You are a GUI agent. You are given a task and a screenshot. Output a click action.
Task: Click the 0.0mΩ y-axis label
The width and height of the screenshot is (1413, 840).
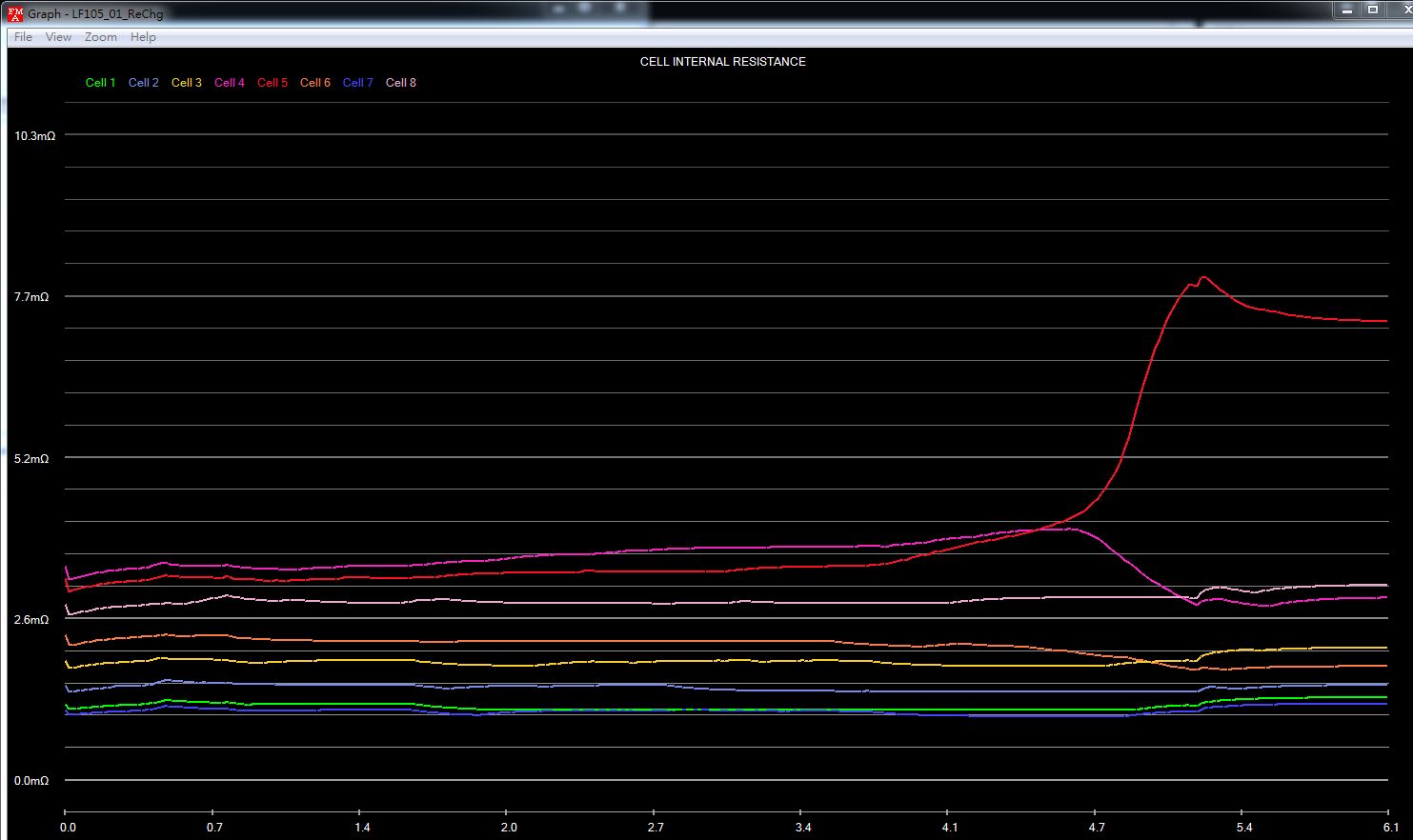tap(31, 781)
